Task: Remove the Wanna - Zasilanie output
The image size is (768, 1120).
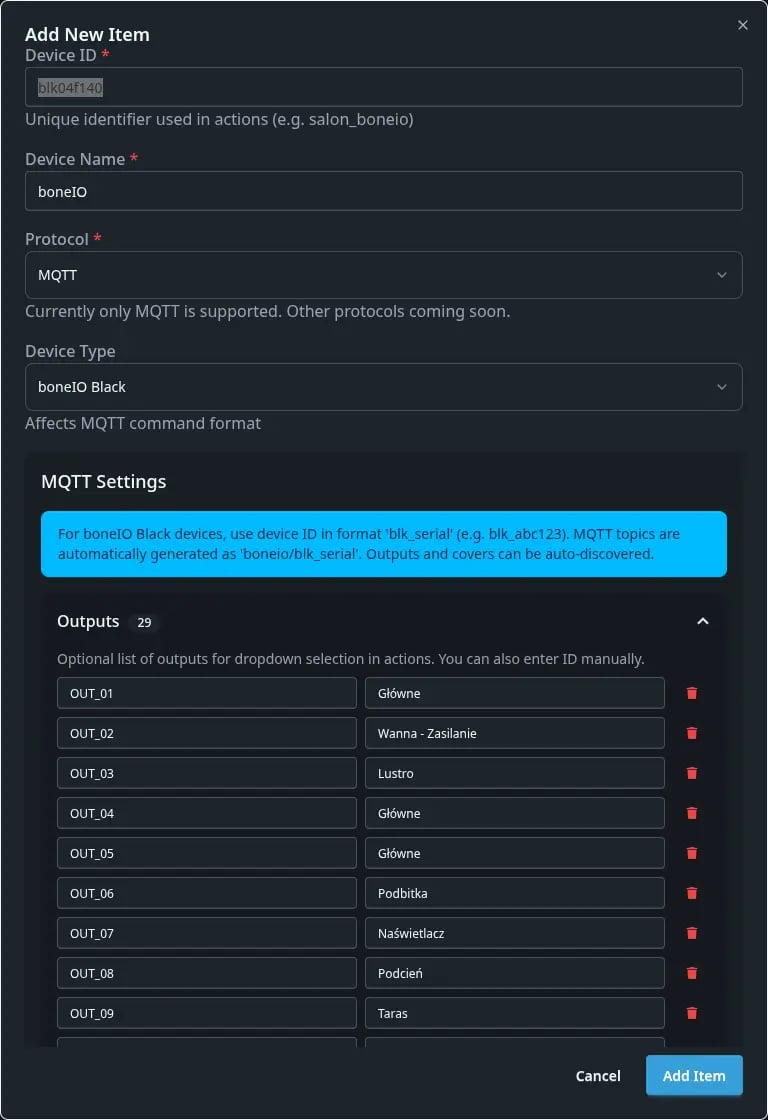Action: (692, 733)
